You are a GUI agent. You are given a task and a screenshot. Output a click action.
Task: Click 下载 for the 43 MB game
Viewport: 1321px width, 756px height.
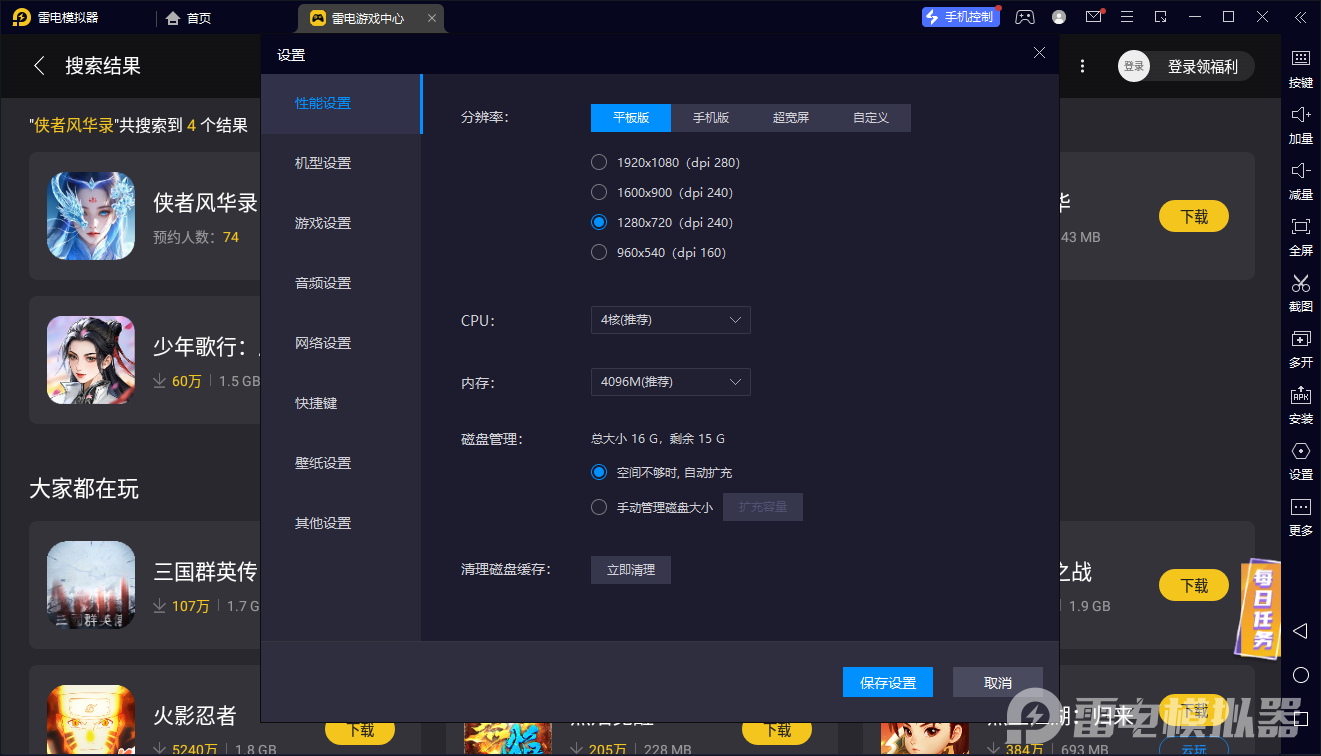click(1194, 216)
